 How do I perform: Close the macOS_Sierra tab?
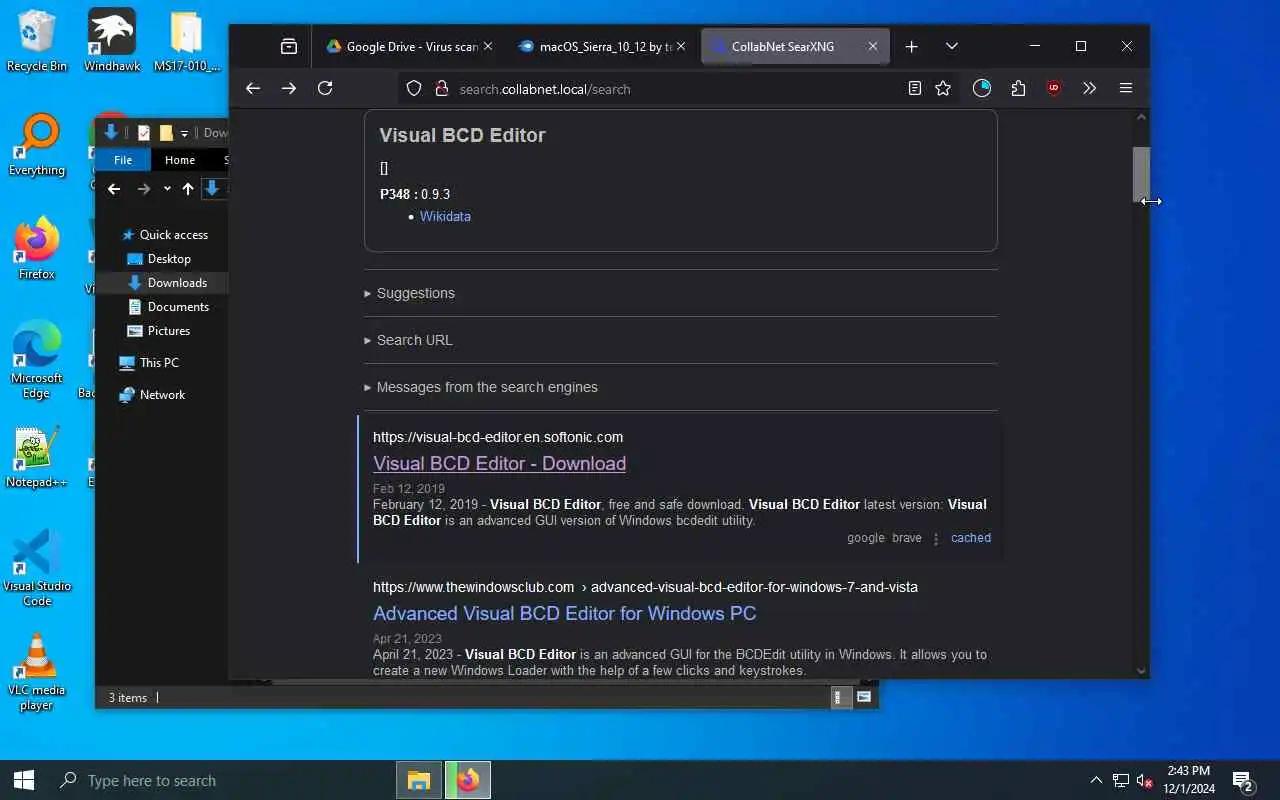coord(681,46)
